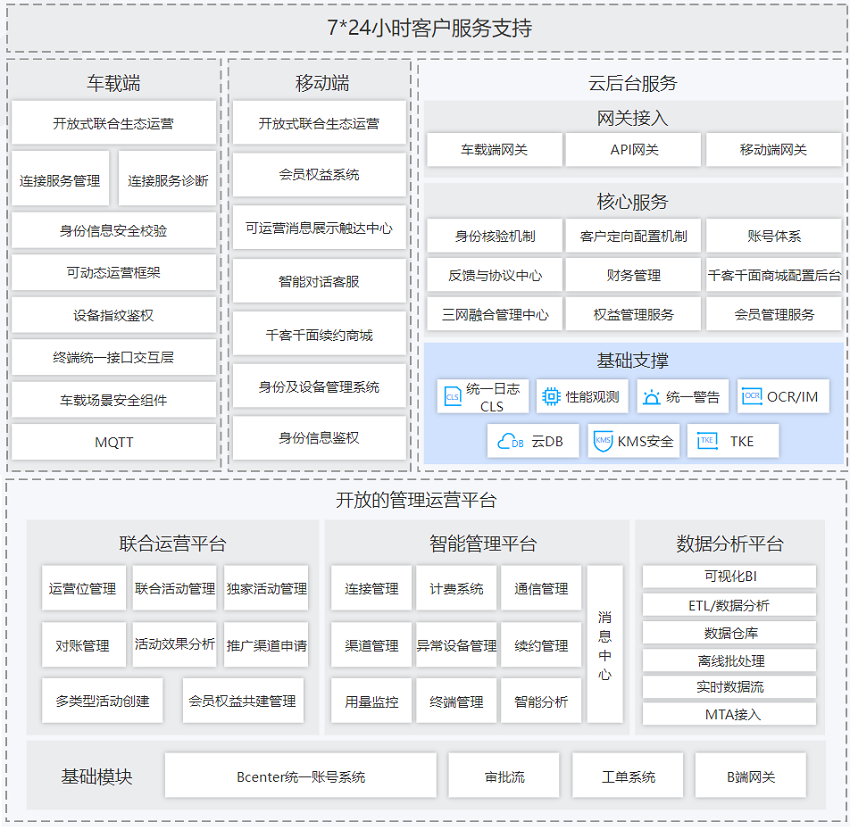The height and width of the screenshot is (830, 850).
Task: Click the 统一警告 alarm icon
Action: click(651, 397)
